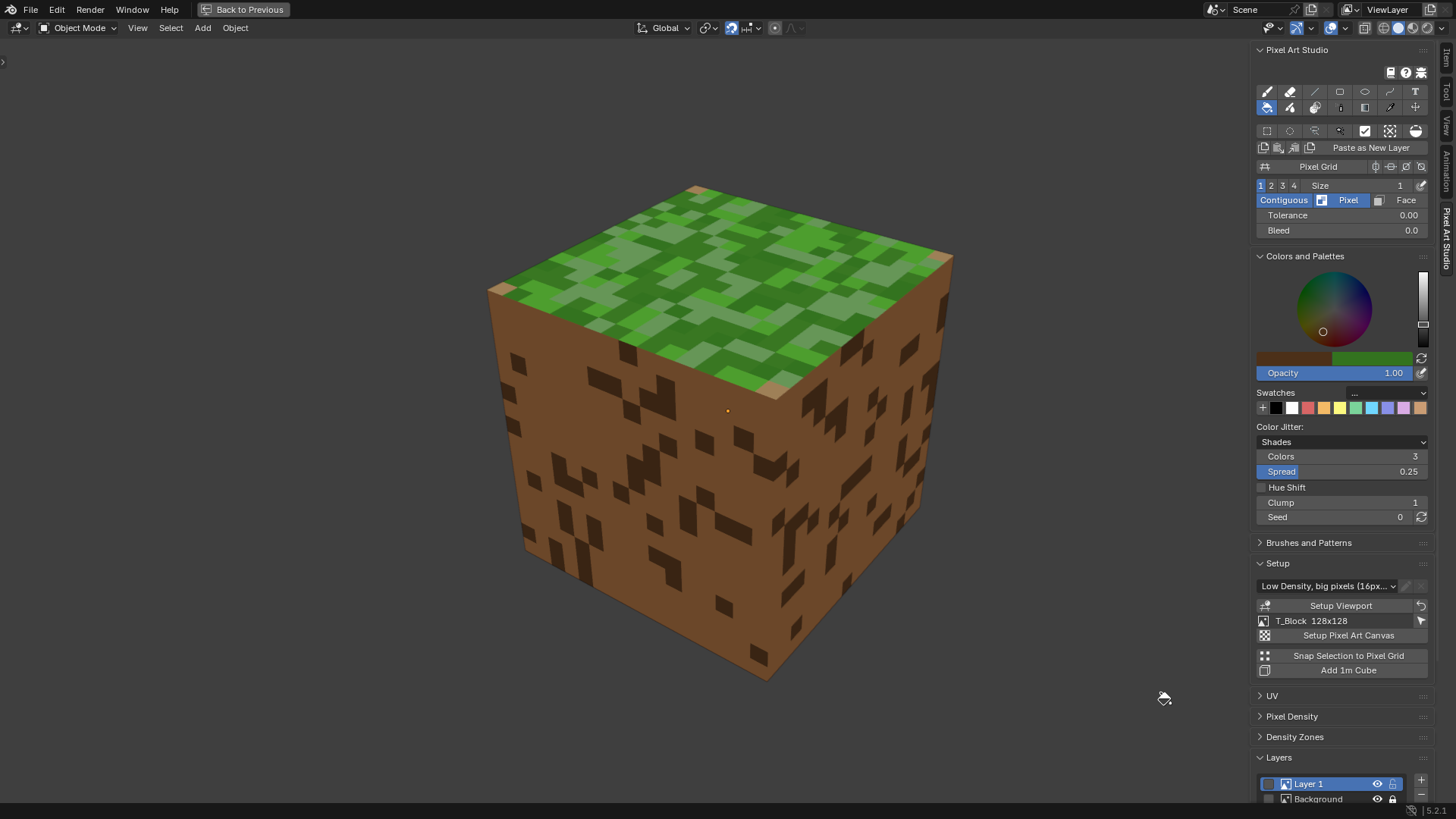The width and height of the screenshot is (1456, 819).
Task: Open the Low Density preset dropdown
Action: tap(1328, 586)
